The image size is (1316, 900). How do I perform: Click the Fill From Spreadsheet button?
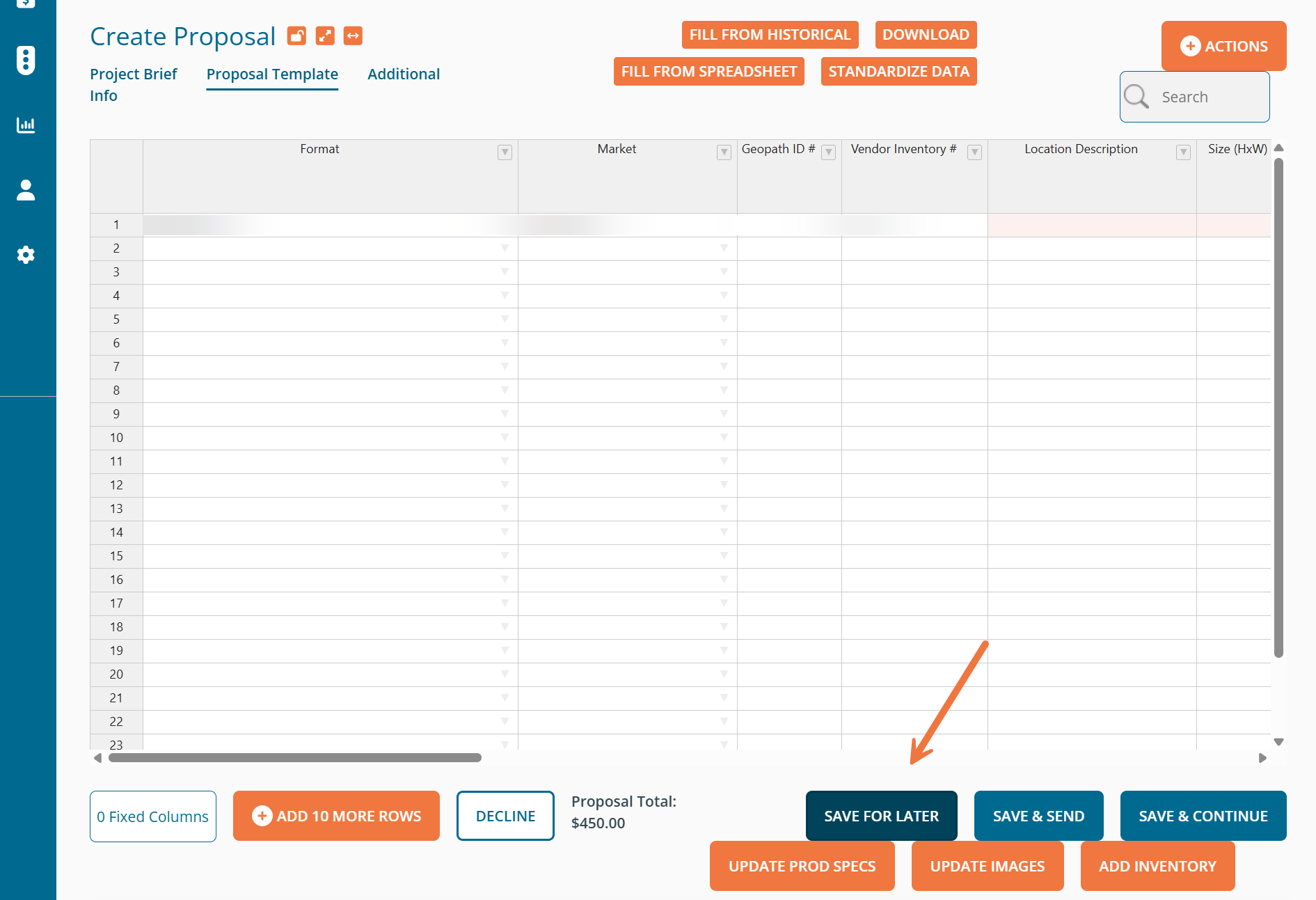point(708,72)
